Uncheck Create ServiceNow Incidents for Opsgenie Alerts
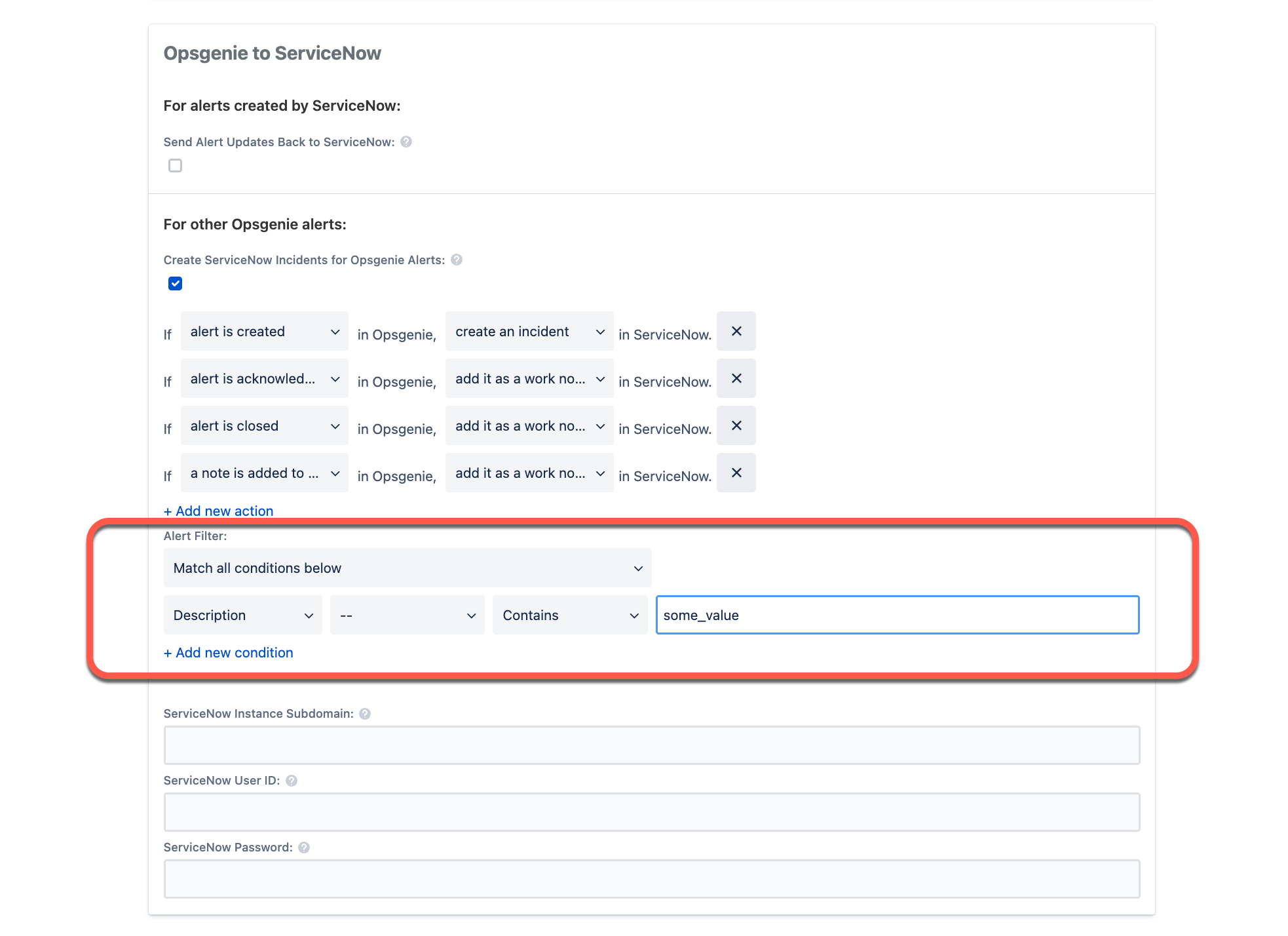Viewport: 1288px width, 936px height. click(x=175, y=283)
